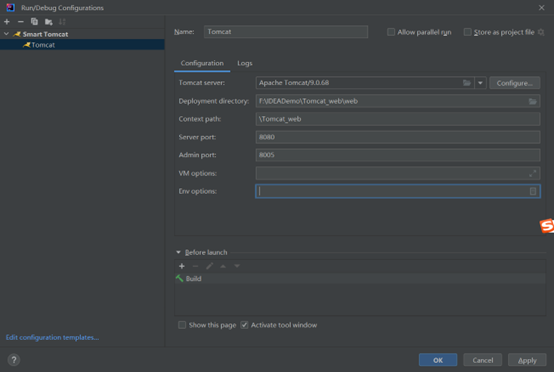The image size is (554, 372).
Task: Open environment variables editor icon
Action: (533, 191)
